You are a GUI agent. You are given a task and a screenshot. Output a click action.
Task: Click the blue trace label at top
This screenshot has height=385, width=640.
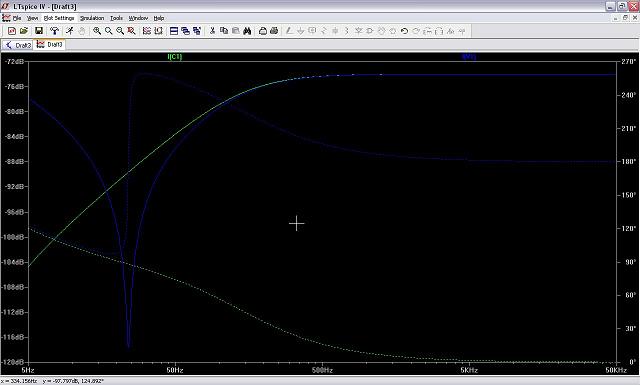click(469, 57)
